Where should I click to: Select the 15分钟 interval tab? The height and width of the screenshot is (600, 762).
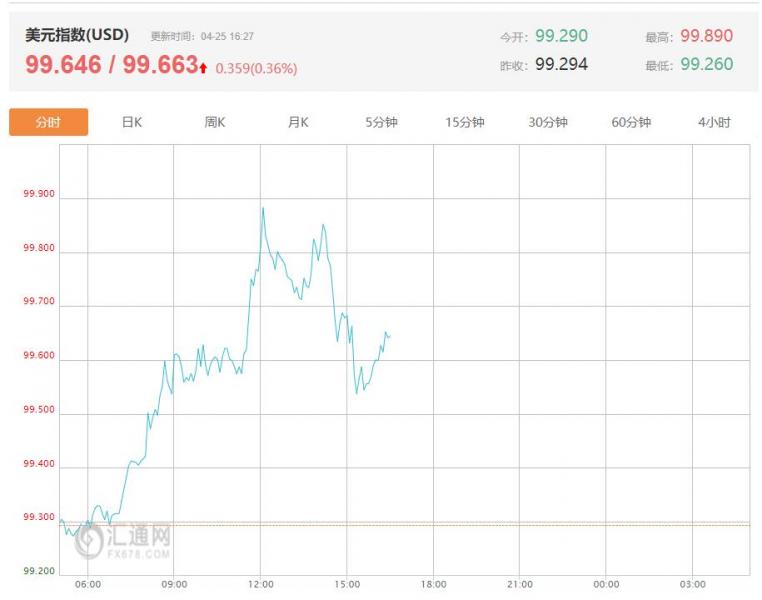(x=464, y=122)
